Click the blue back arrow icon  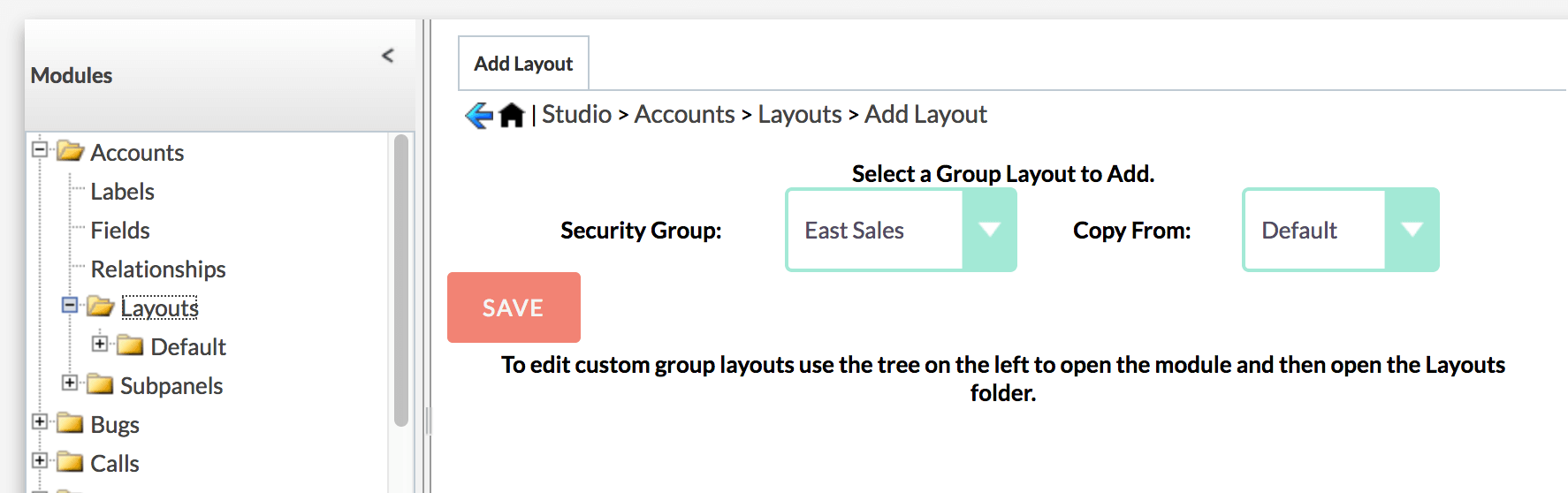point(479,115)
